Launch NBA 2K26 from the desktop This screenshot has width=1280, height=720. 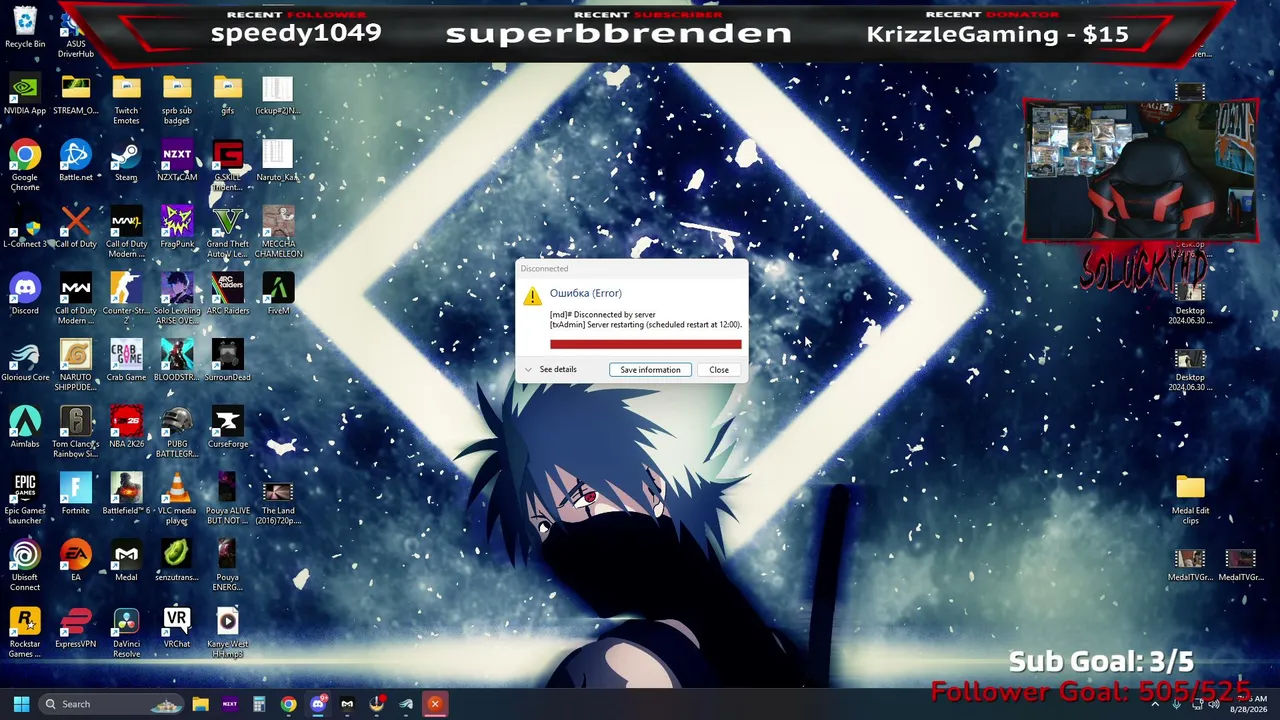coord(126,429)
